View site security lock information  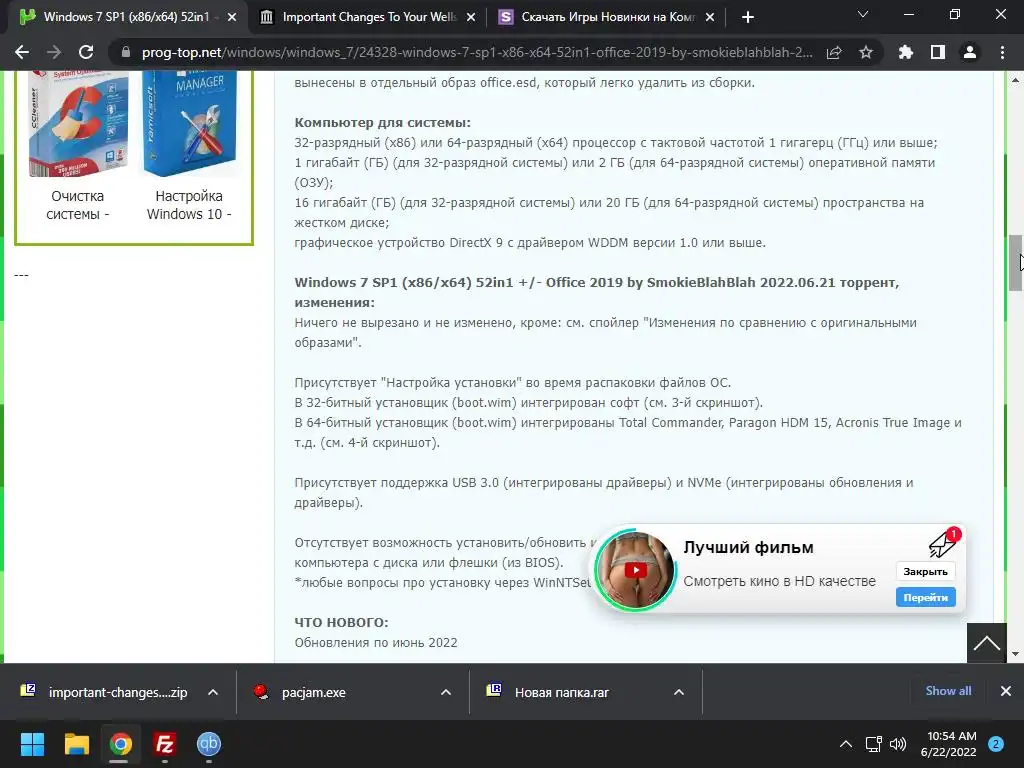click(x=126, y=52)
